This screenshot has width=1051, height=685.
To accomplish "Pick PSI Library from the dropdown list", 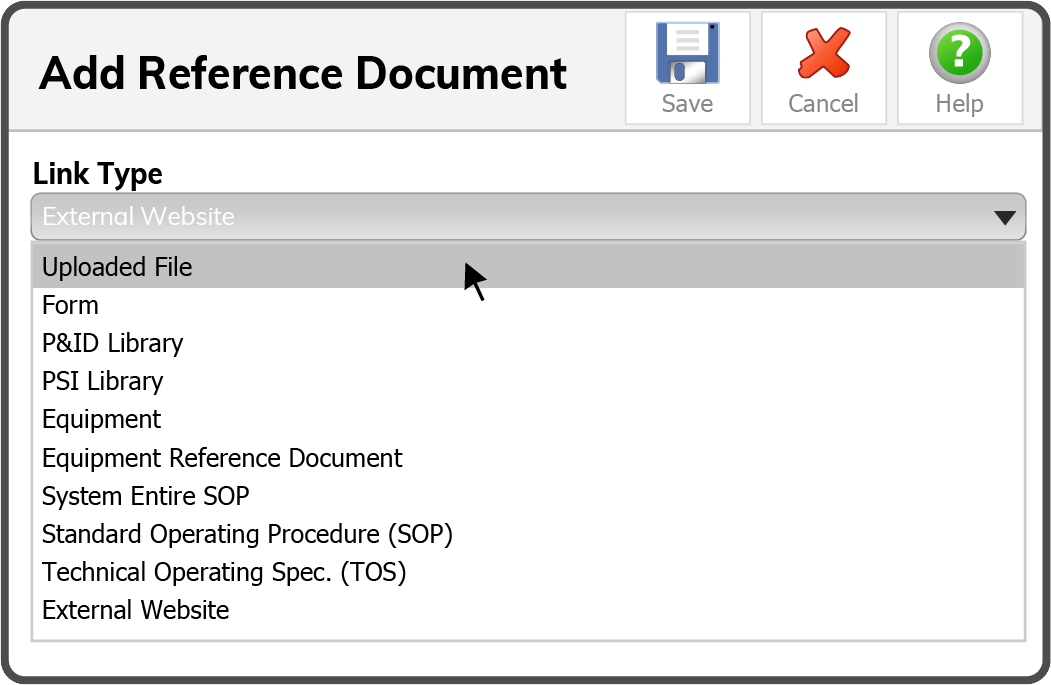I will coord(102,382).
